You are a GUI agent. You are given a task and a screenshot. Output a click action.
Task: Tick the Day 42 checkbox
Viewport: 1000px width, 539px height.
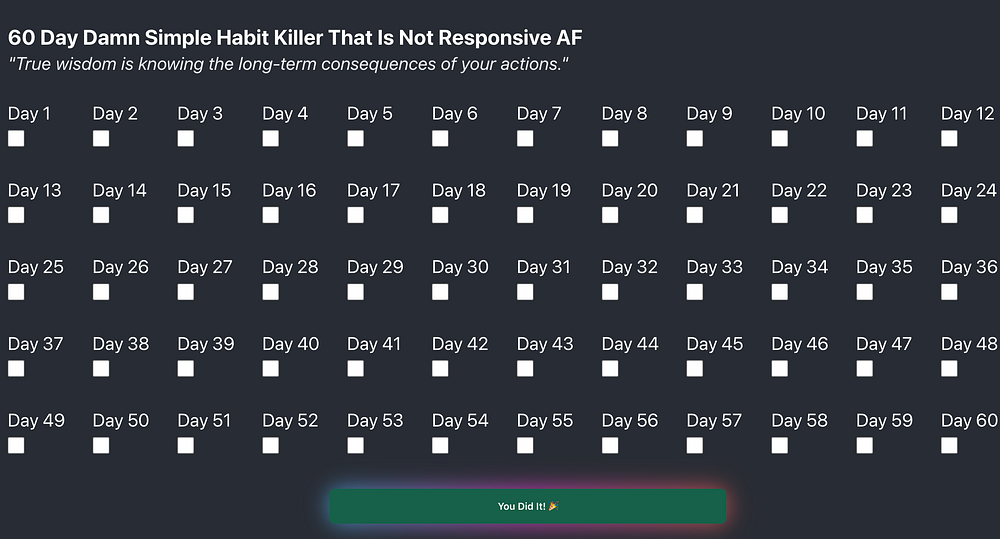[x=440, y=368]
